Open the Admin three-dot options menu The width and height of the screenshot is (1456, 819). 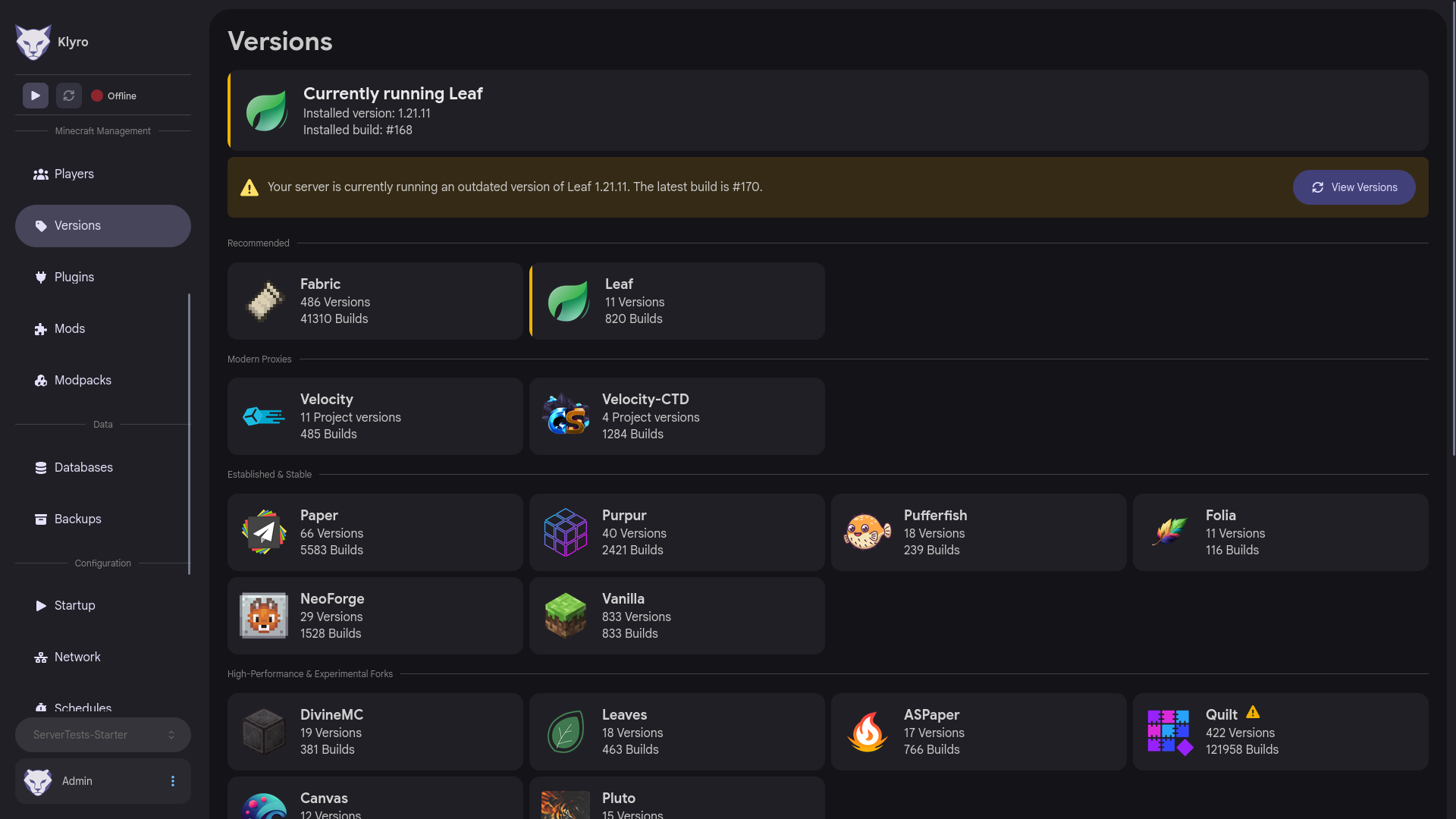(173, 781)
